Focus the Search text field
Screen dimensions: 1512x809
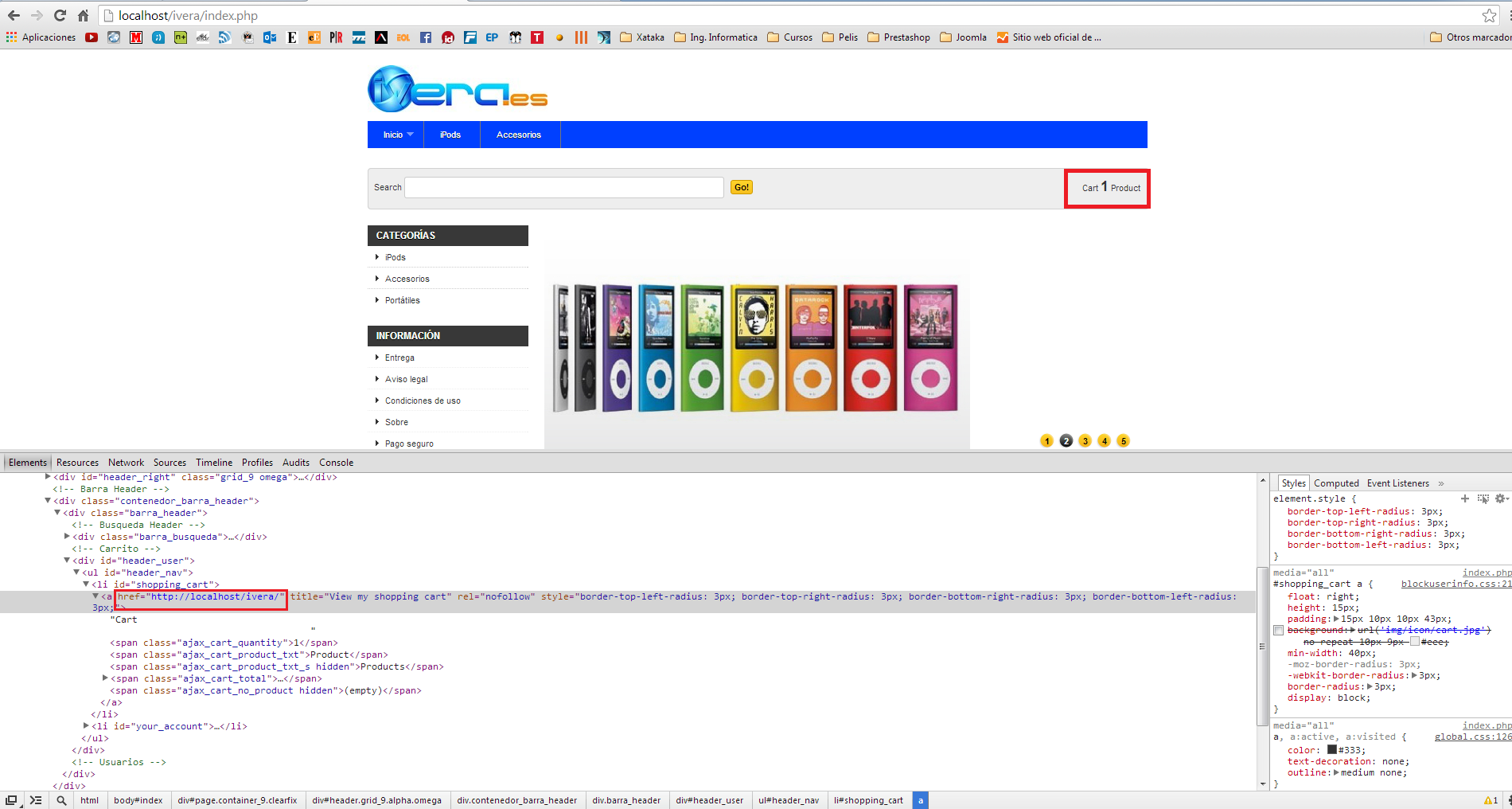click(x=564, y=187)
